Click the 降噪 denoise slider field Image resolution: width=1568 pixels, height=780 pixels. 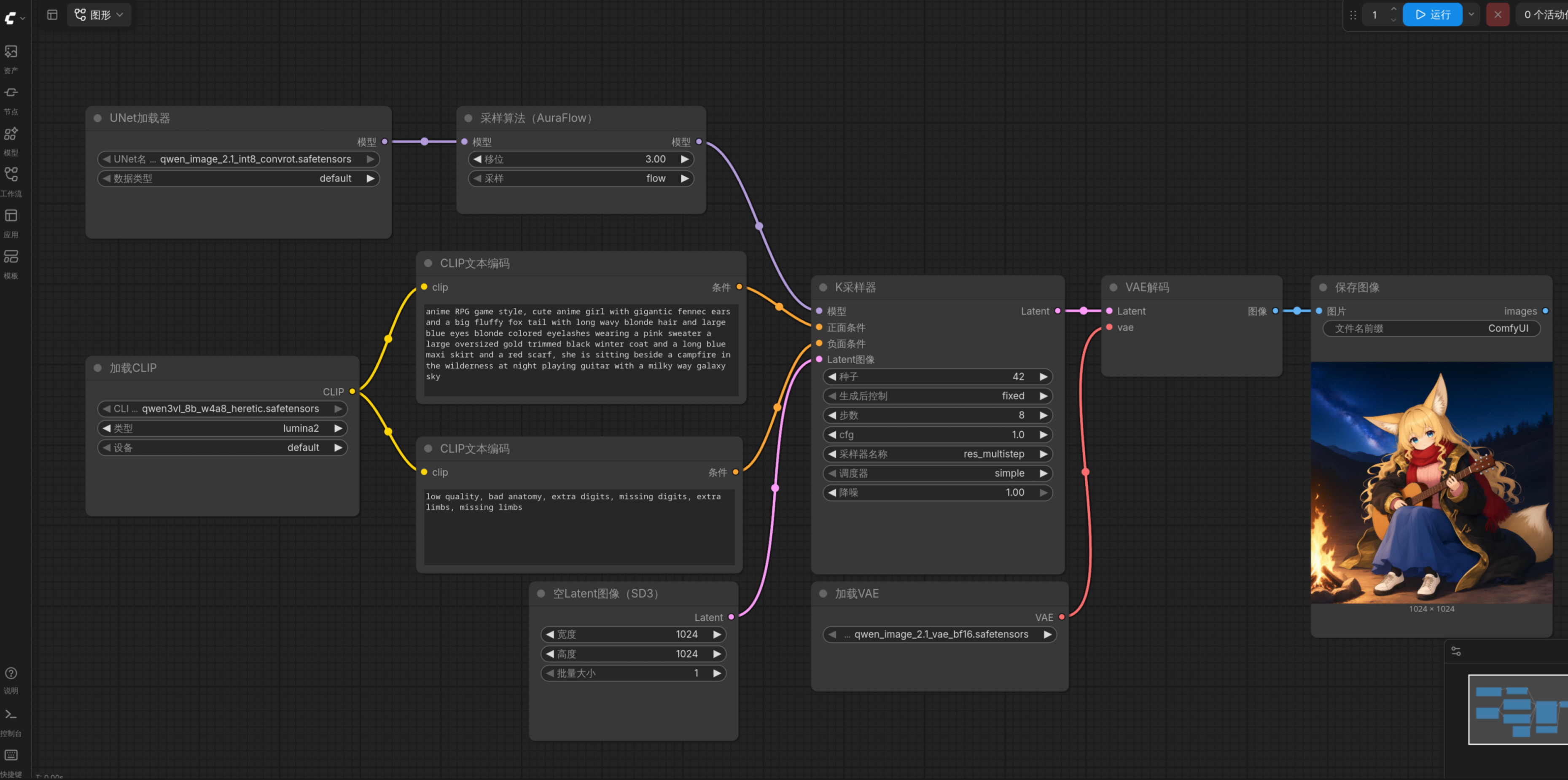(x=937, y=492)
